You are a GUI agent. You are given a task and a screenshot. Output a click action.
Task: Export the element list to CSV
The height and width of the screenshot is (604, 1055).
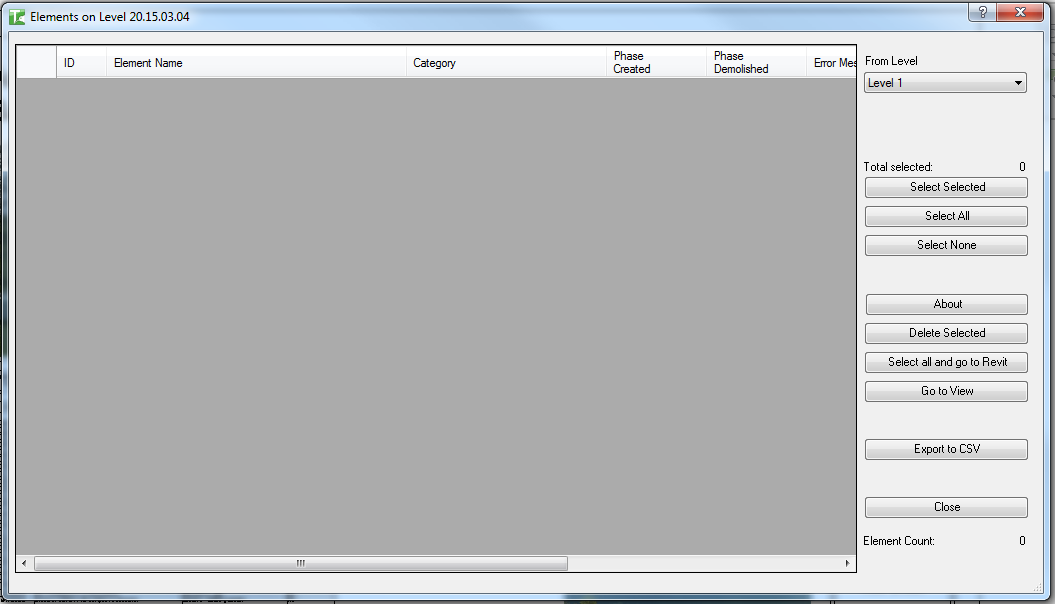click(x=946, y=449)
